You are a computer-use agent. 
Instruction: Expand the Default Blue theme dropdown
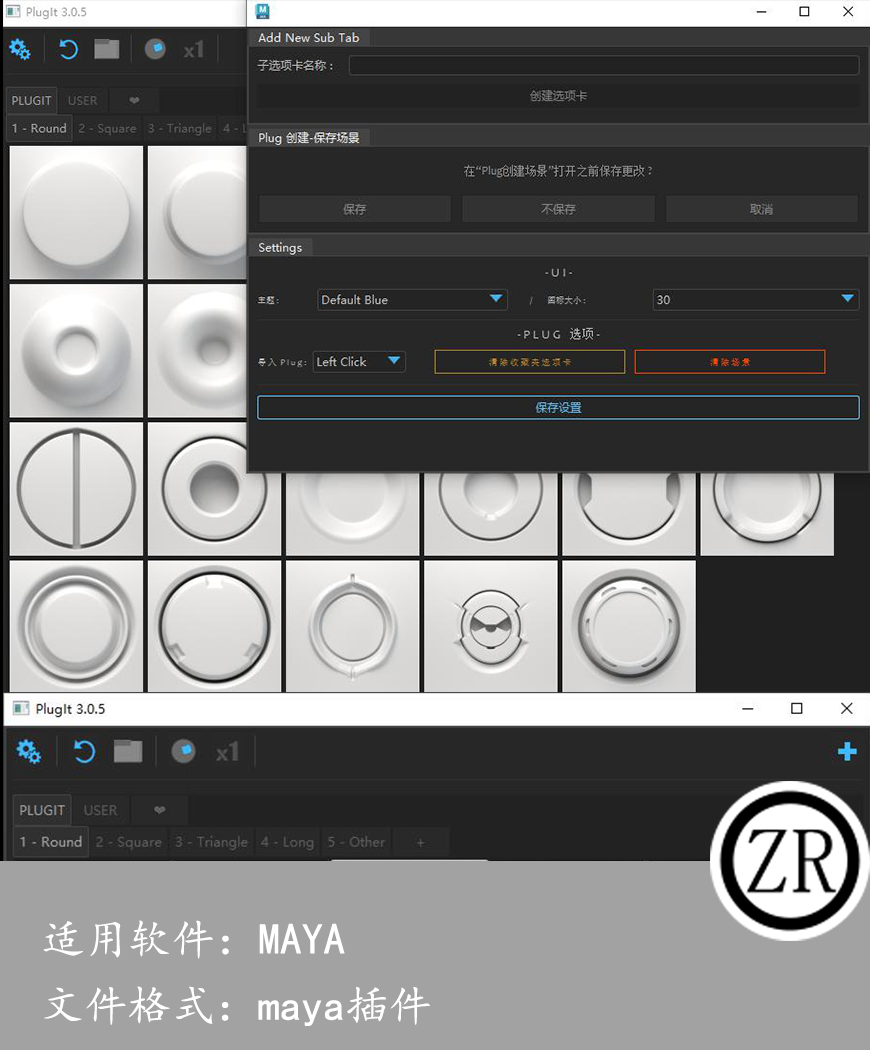(412, 299)
